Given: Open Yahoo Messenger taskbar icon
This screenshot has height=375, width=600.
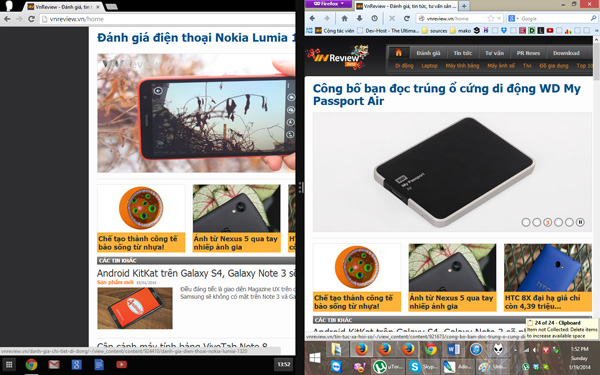Looking at the screenshot, I should pyautogui.click(x=359, y=367).
